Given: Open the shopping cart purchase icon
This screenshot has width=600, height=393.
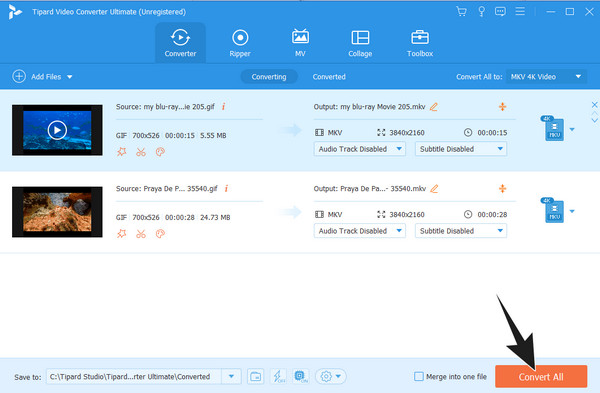Looking at the screenshot, I should pos(461,11).
